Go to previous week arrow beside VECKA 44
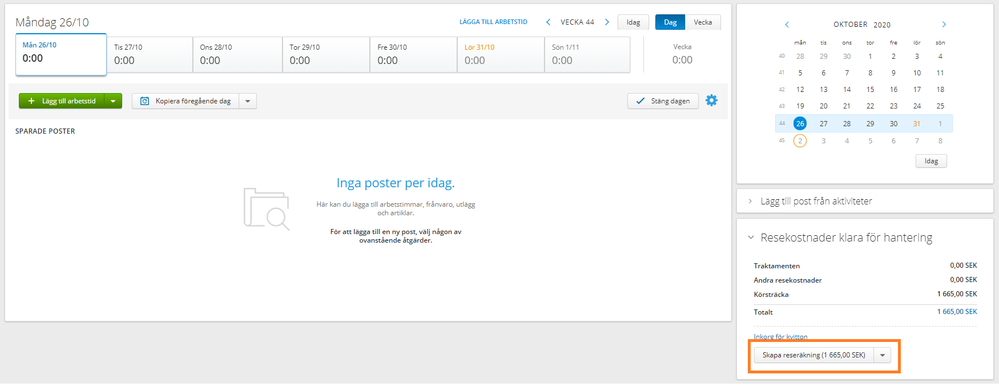The width and height of the screenshot is (999, 386). [548, 22]
